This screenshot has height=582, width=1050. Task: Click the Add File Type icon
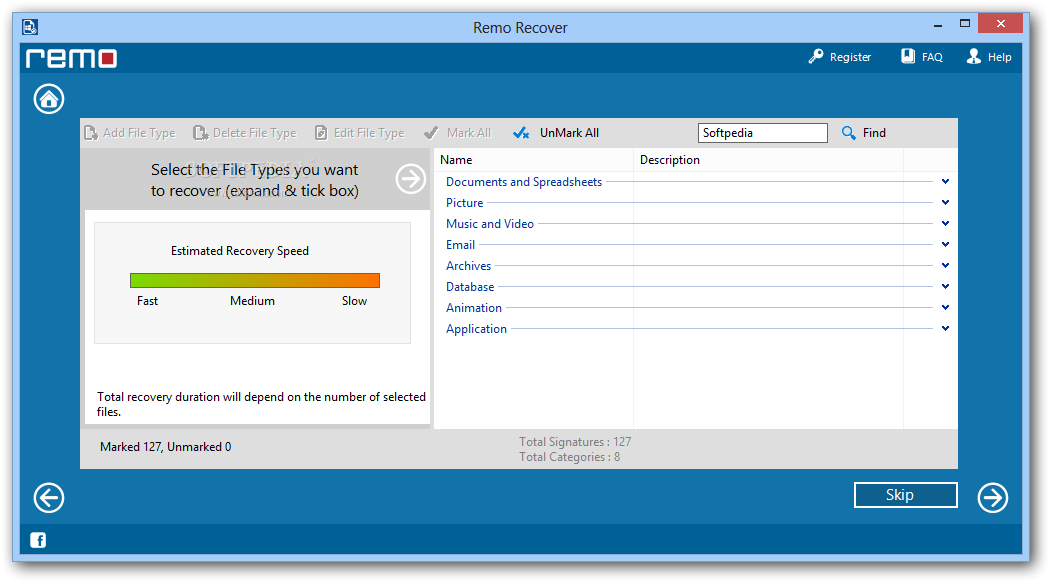91,133
